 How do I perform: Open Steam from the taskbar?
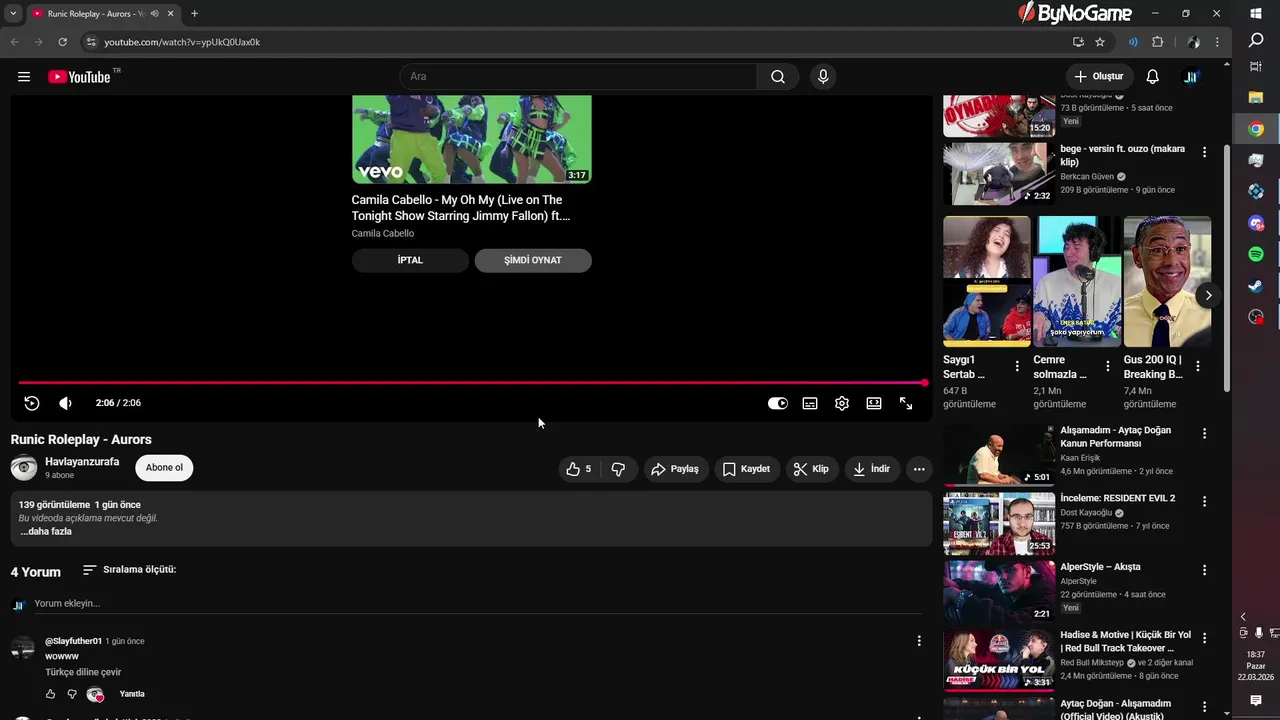(1256, 286)
